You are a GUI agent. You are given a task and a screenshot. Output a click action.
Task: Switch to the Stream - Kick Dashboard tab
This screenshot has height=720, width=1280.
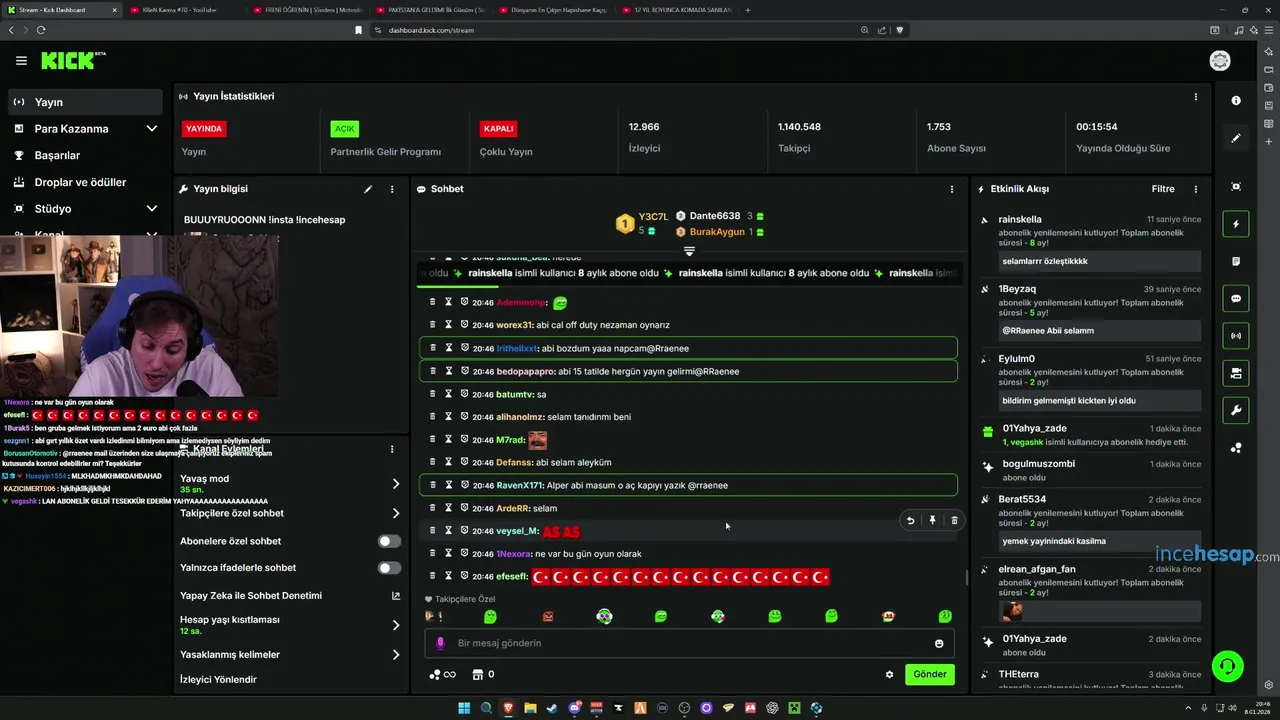62,10
